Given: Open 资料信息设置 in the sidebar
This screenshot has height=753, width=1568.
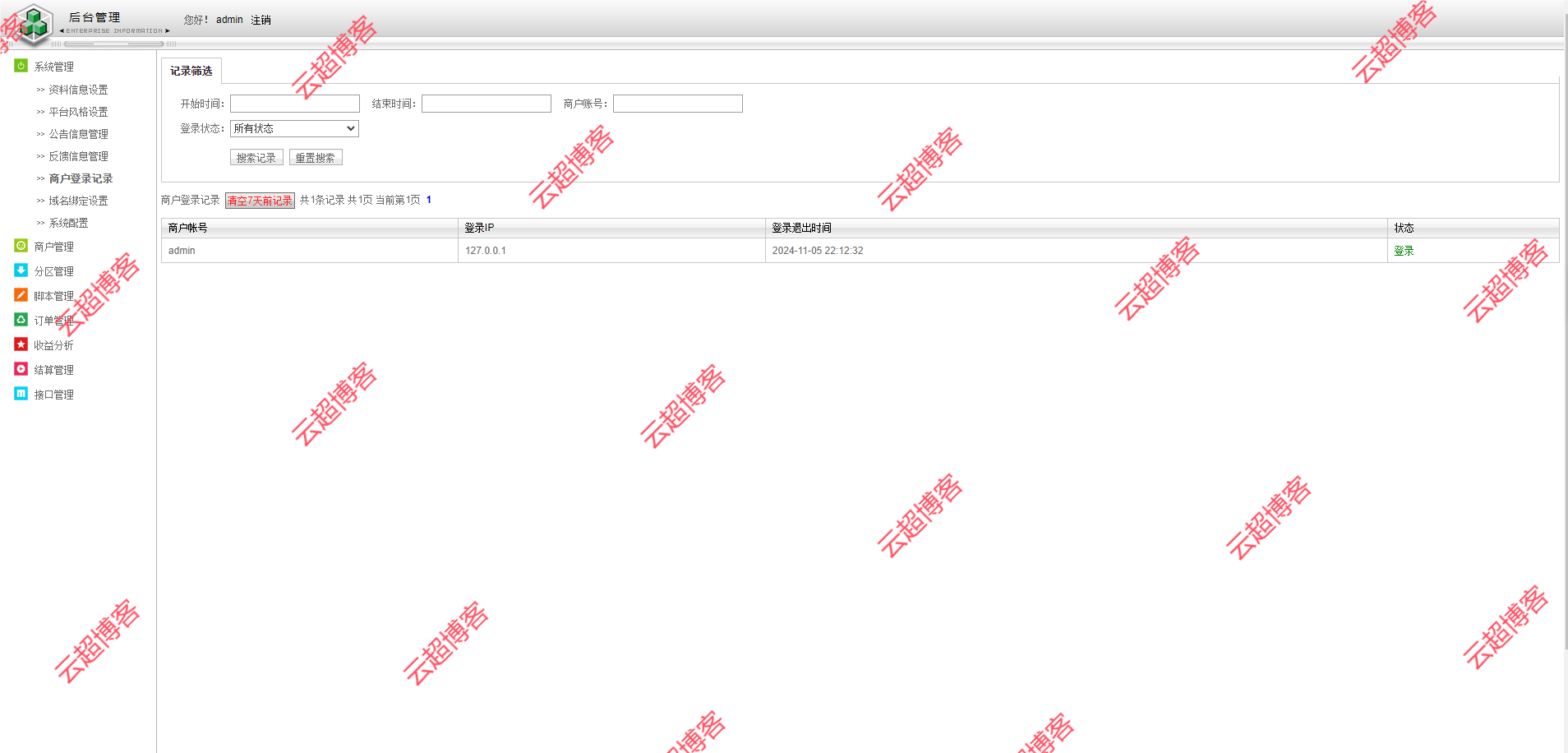Looking at the screenshot, I should (x=78, y=90).
